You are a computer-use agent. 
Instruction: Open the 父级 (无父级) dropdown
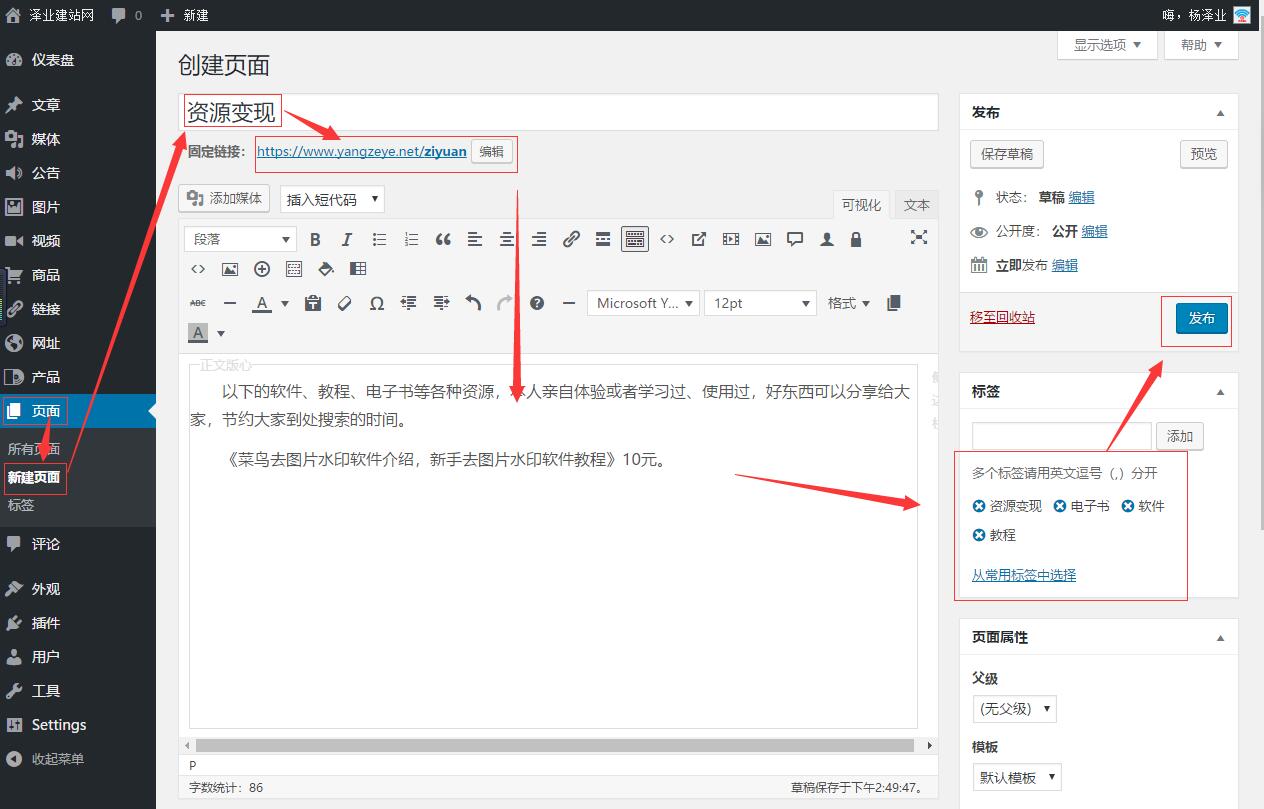point(1014,709)
